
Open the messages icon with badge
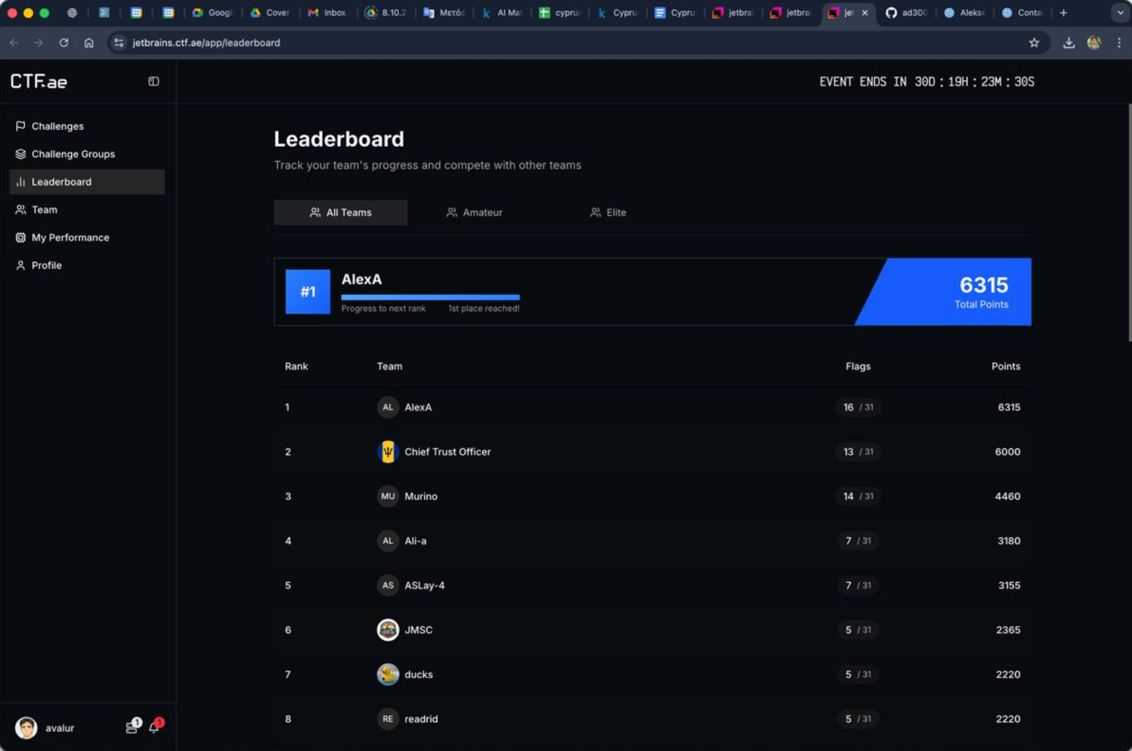pos(132,726)
